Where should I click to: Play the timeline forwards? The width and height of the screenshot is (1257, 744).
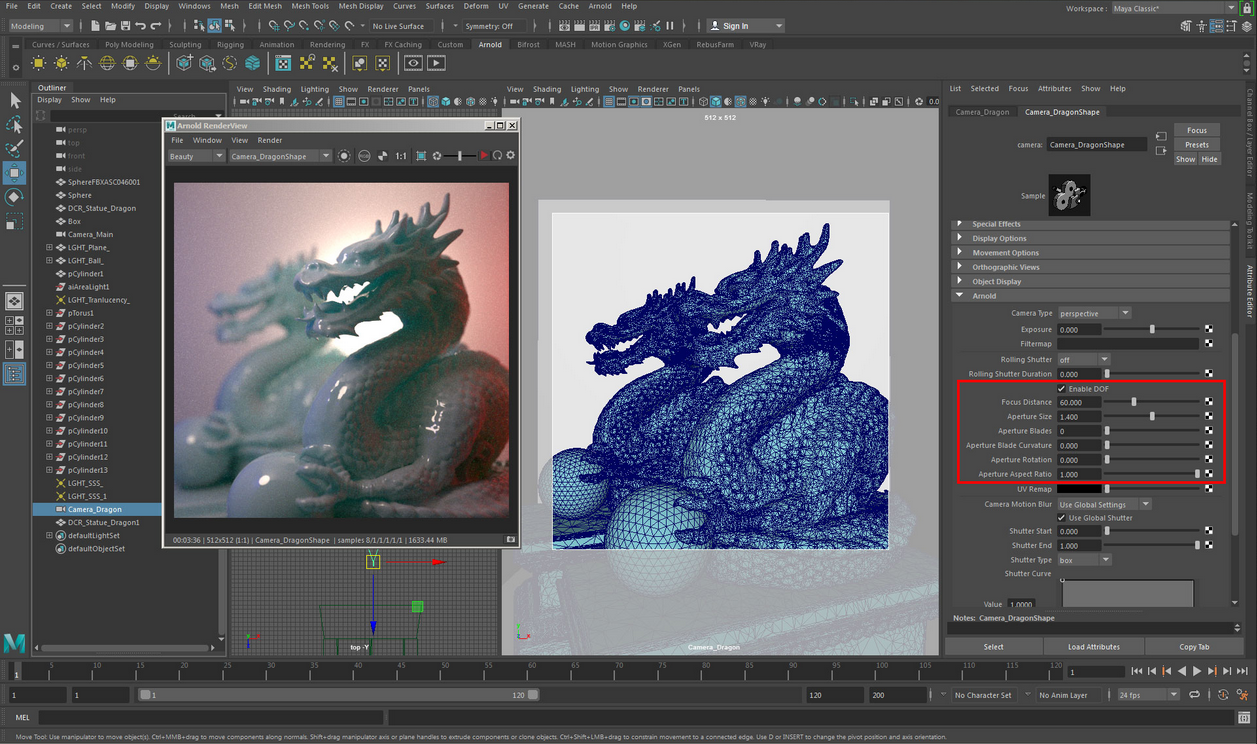1197,672
